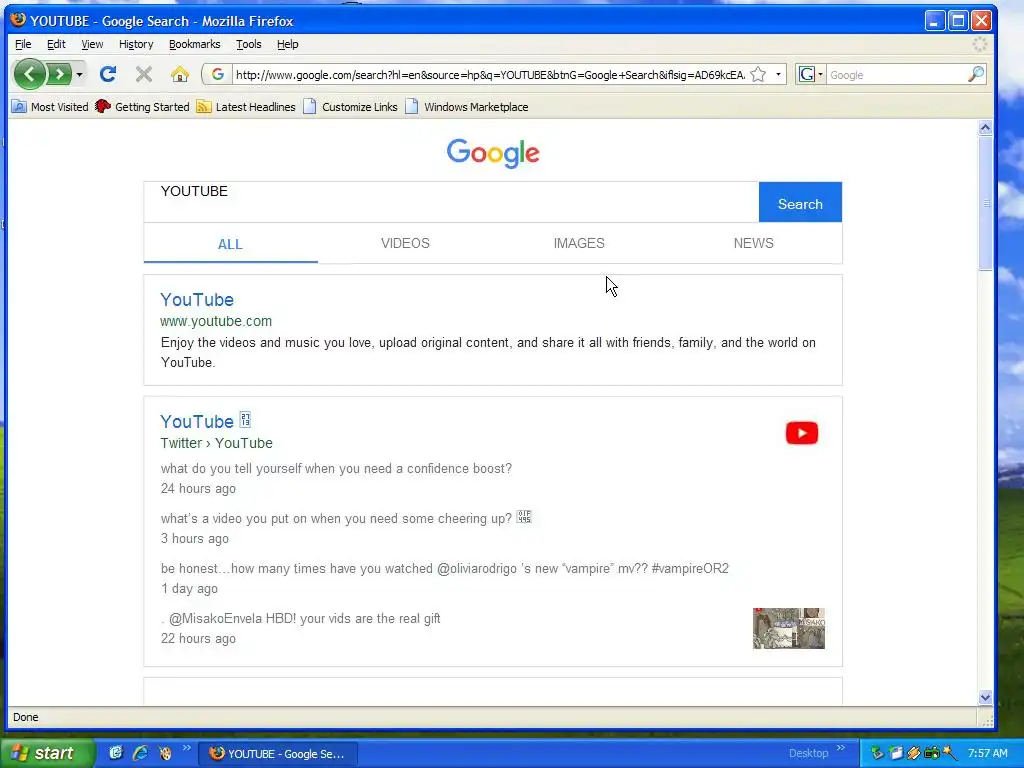Open the recent pages history dropdown arrow

coord(79,74)
